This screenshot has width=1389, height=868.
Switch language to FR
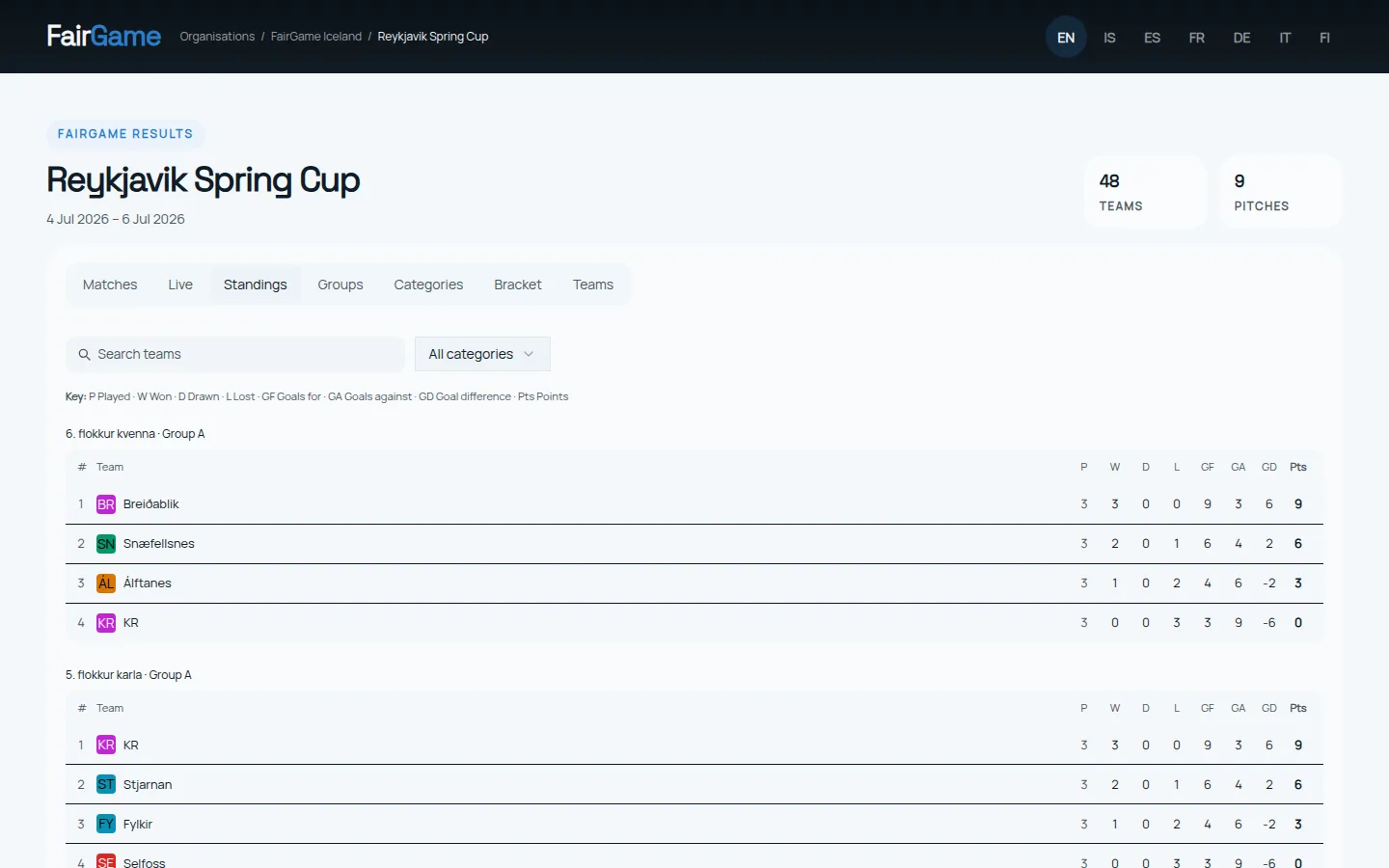[1197, 38]
